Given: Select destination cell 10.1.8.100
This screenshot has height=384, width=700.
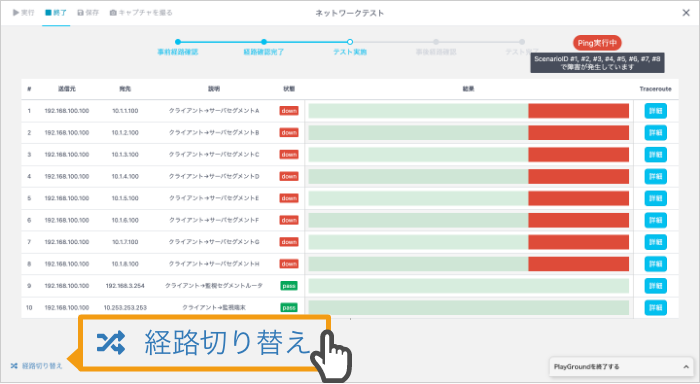Looking at the screenshot, I should tap(125, 264).
